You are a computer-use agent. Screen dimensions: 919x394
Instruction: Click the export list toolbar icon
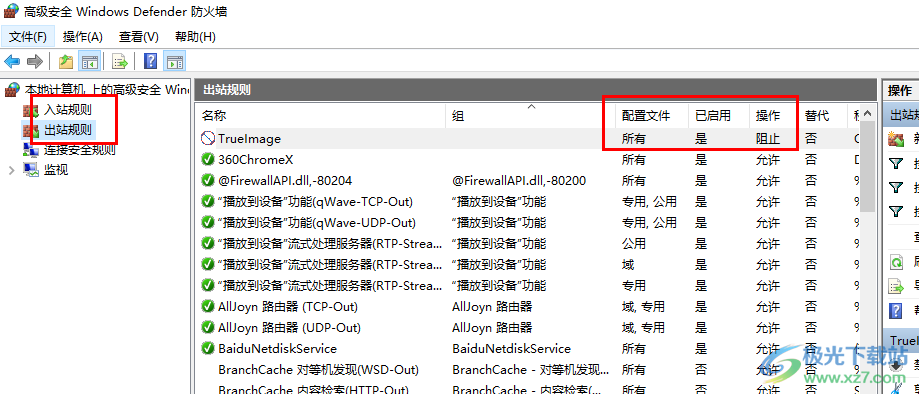pyautogui.click(x=120, y=61)
